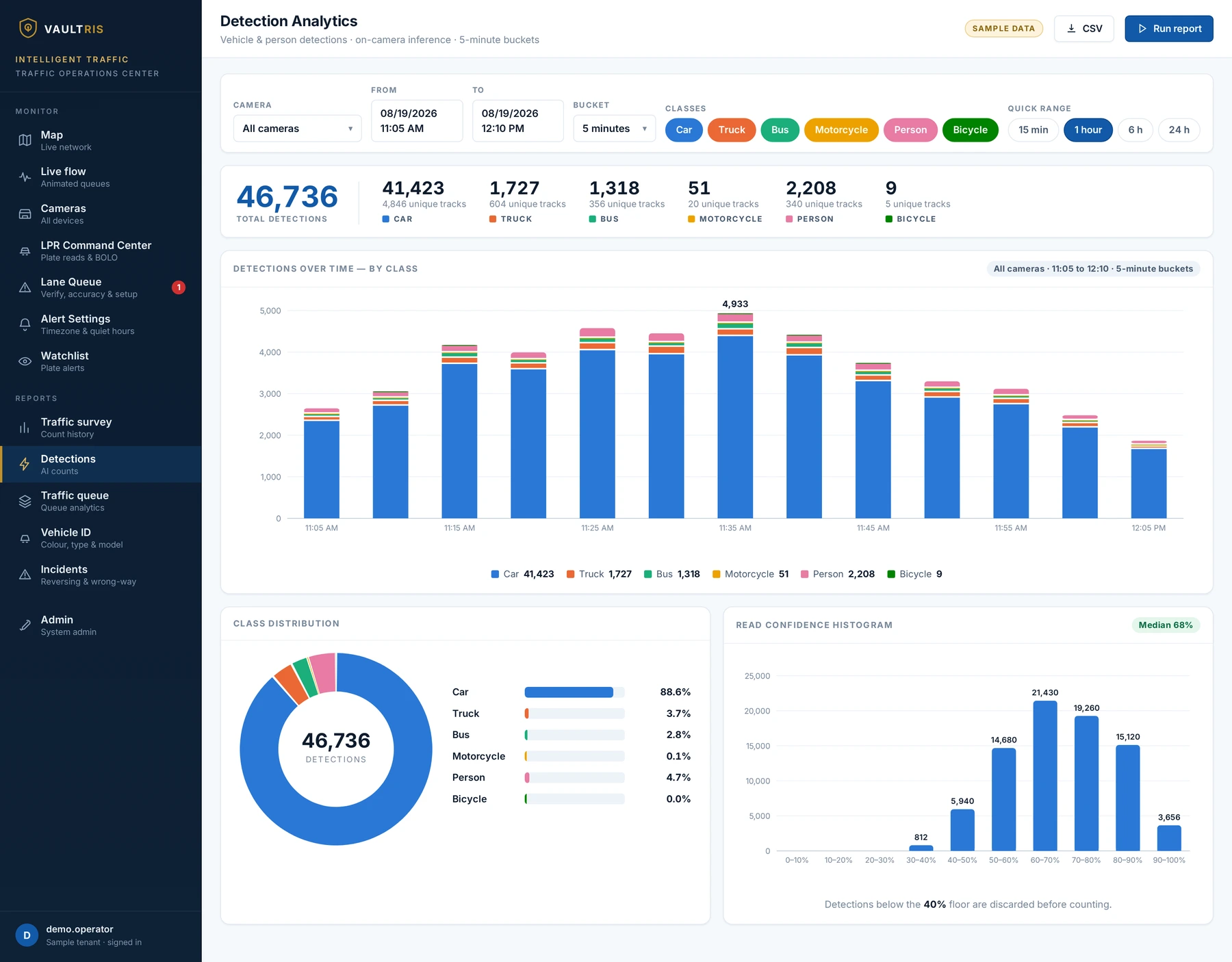Open the 5 minutes bucket dropdown
The image size is (1232, 962).
coord(614,129)
